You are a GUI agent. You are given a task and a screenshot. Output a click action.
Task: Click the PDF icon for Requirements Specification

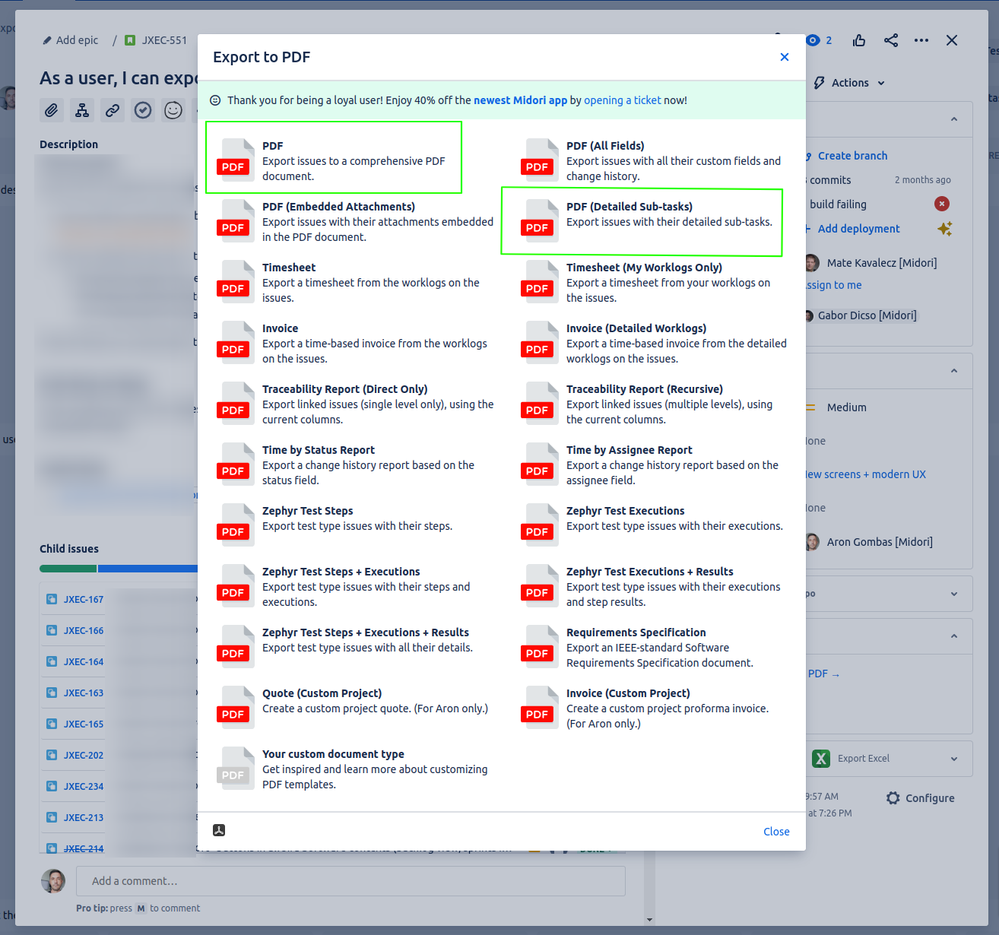[x=540, y=647]
